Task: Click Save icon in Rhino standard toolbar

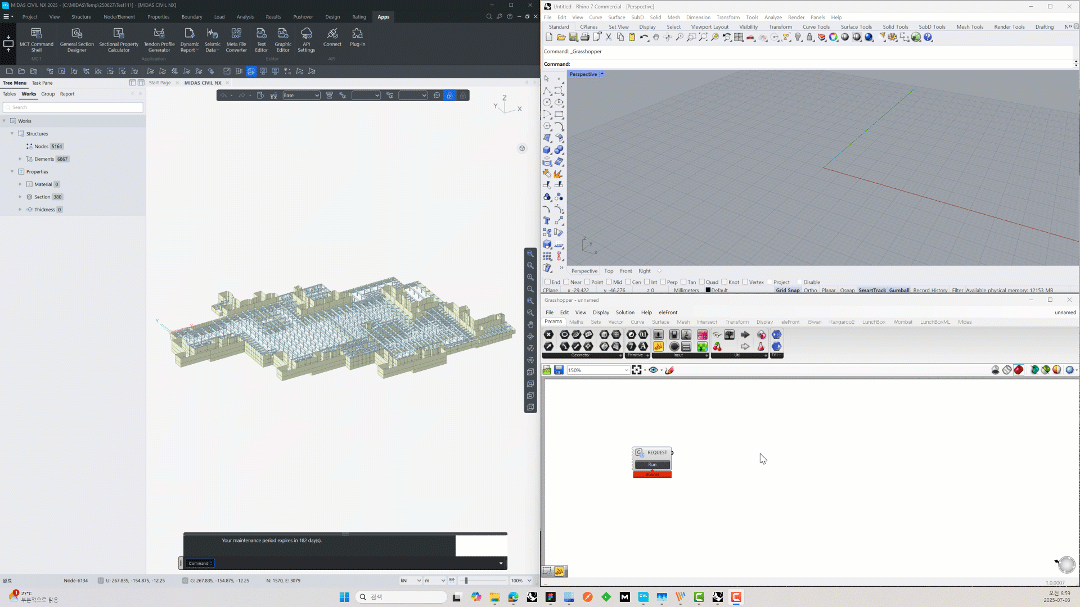Action: point(573,37)
